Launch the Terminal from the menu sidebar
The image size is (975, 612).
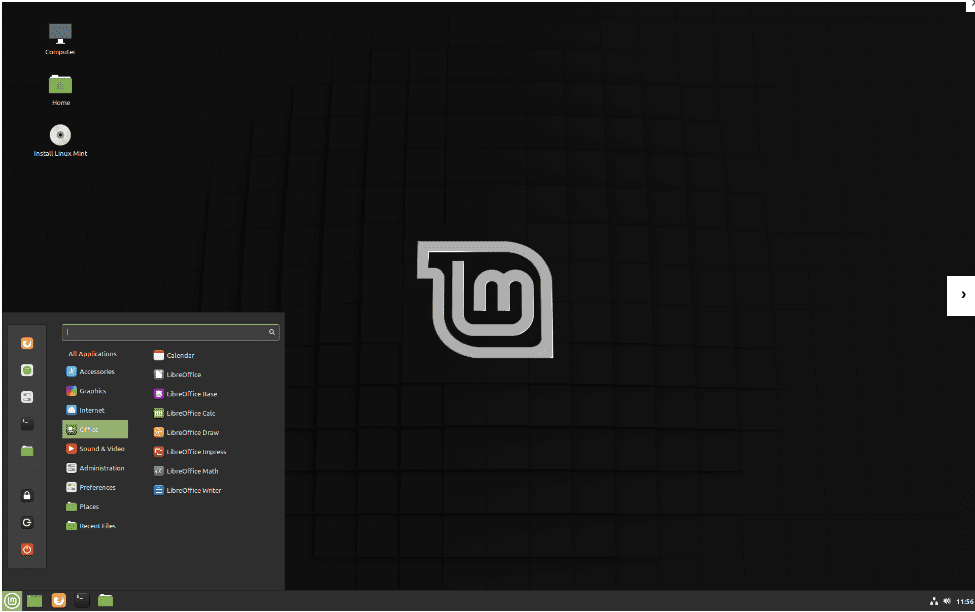pos(27,423)
